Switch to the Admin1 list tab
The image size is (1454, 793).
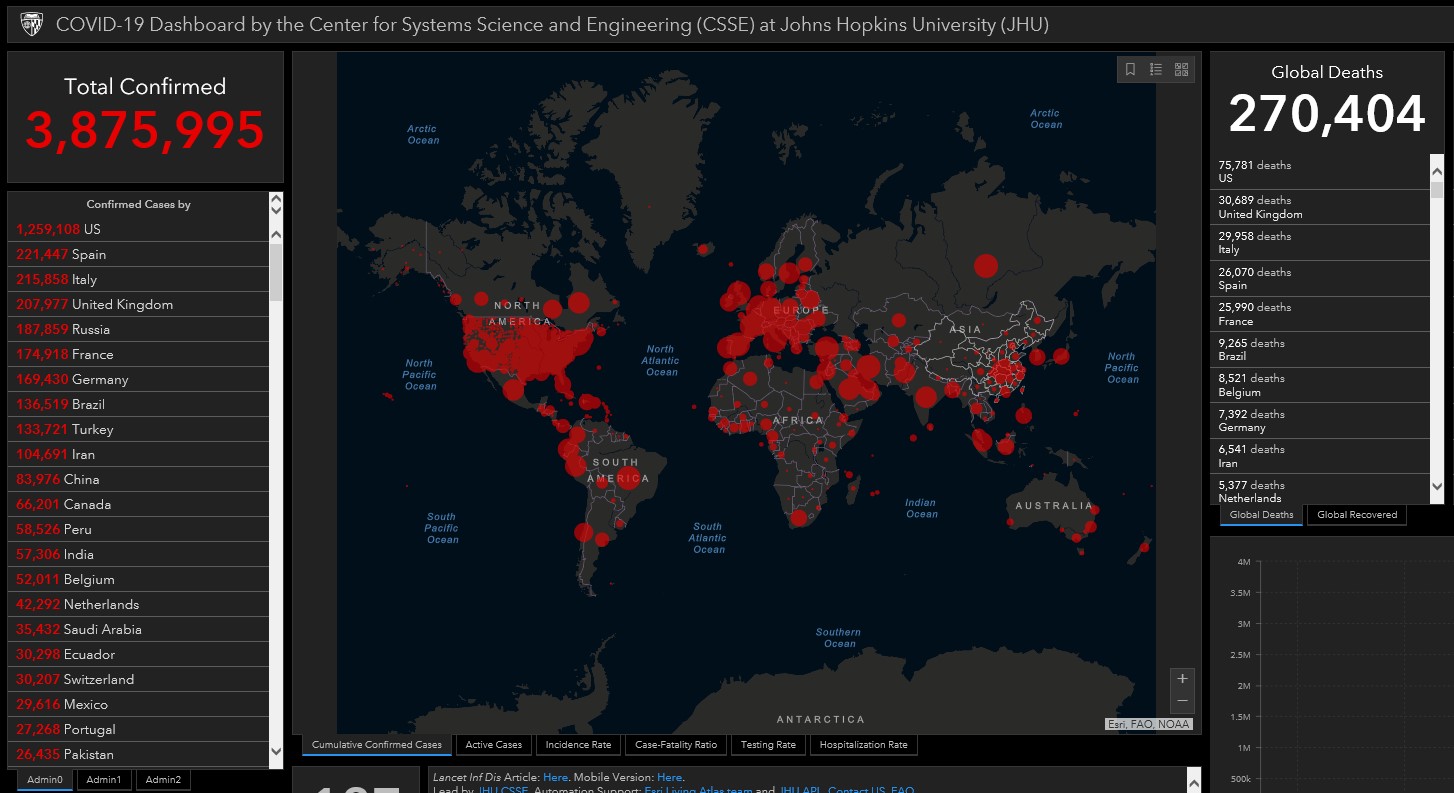[104, 780]
